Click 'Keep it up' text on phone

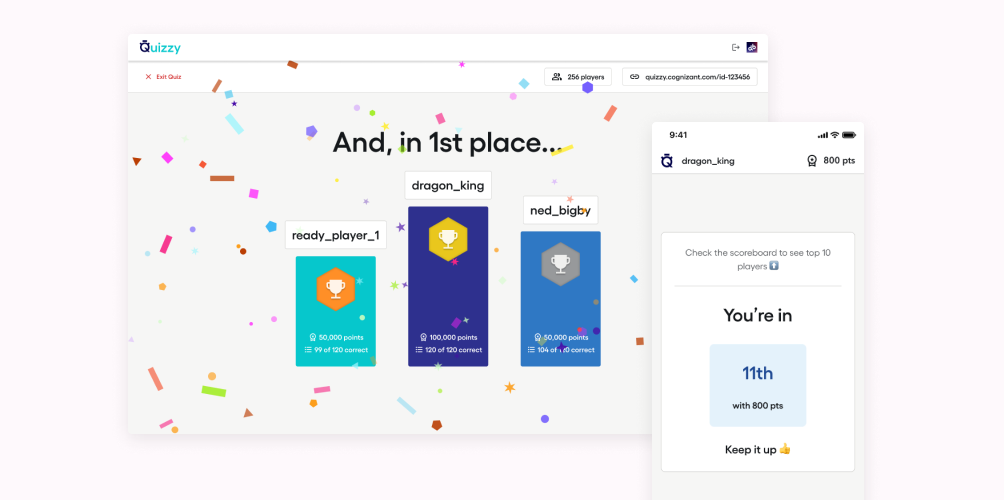[x=750, y=449]
